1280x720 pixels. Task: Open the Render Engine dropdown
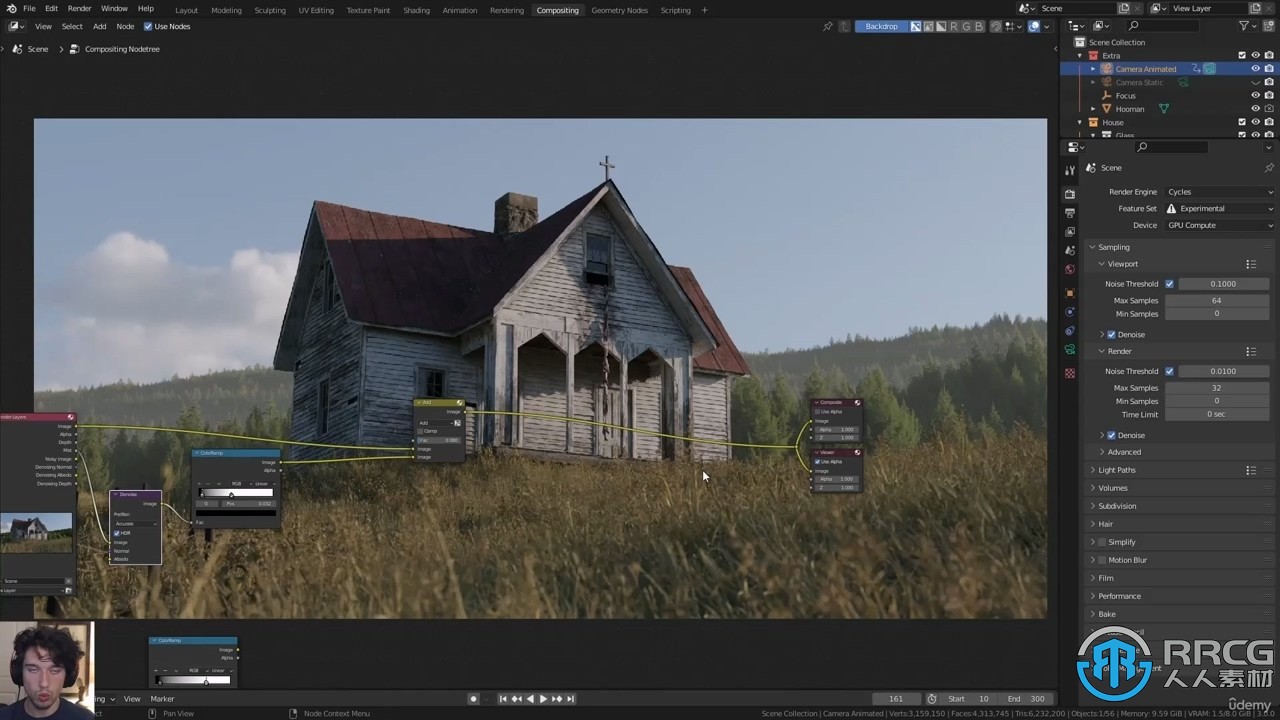pos(1219,192)
